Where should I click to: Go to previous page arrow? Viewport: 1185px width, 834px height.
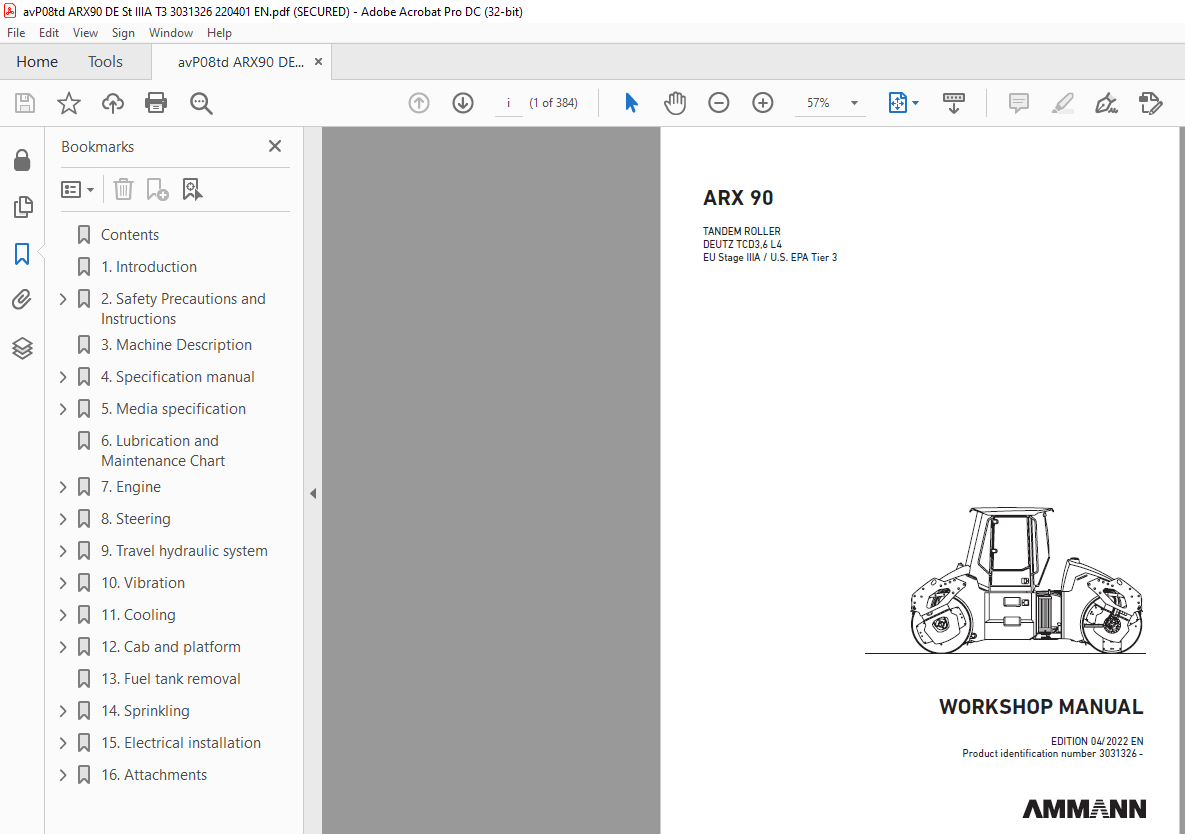pyautogui.click(x=419, y=103)
